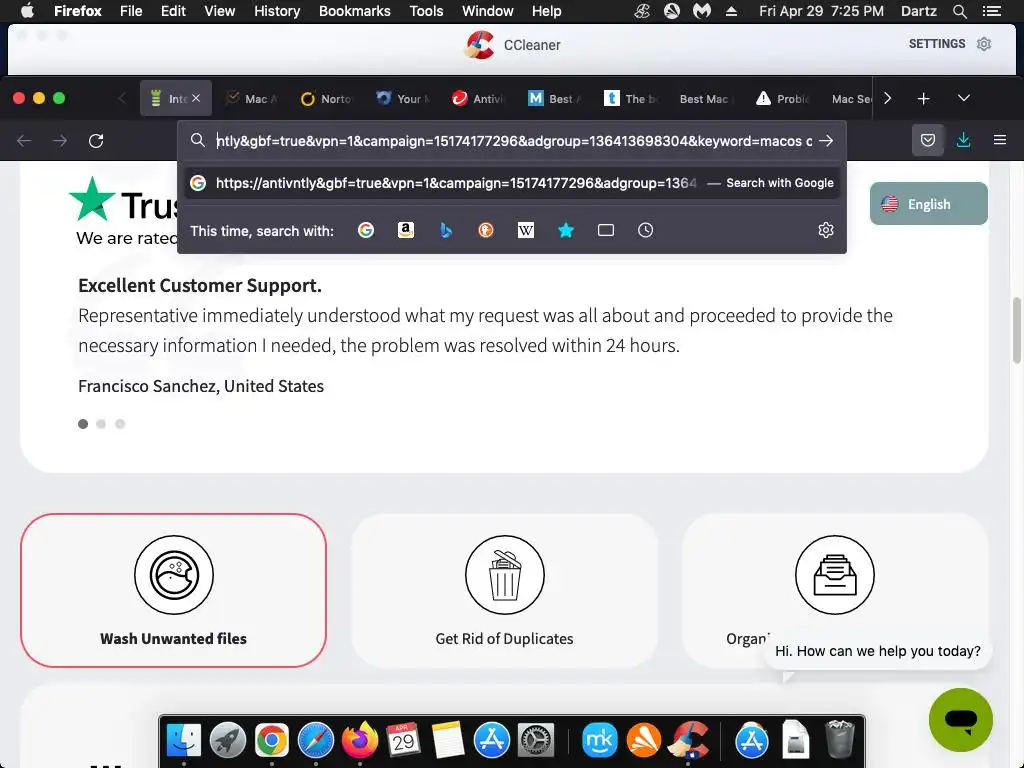Go forward with the toolbar arrow
The width and height of the screenshot is (1024, 768).
60,141
